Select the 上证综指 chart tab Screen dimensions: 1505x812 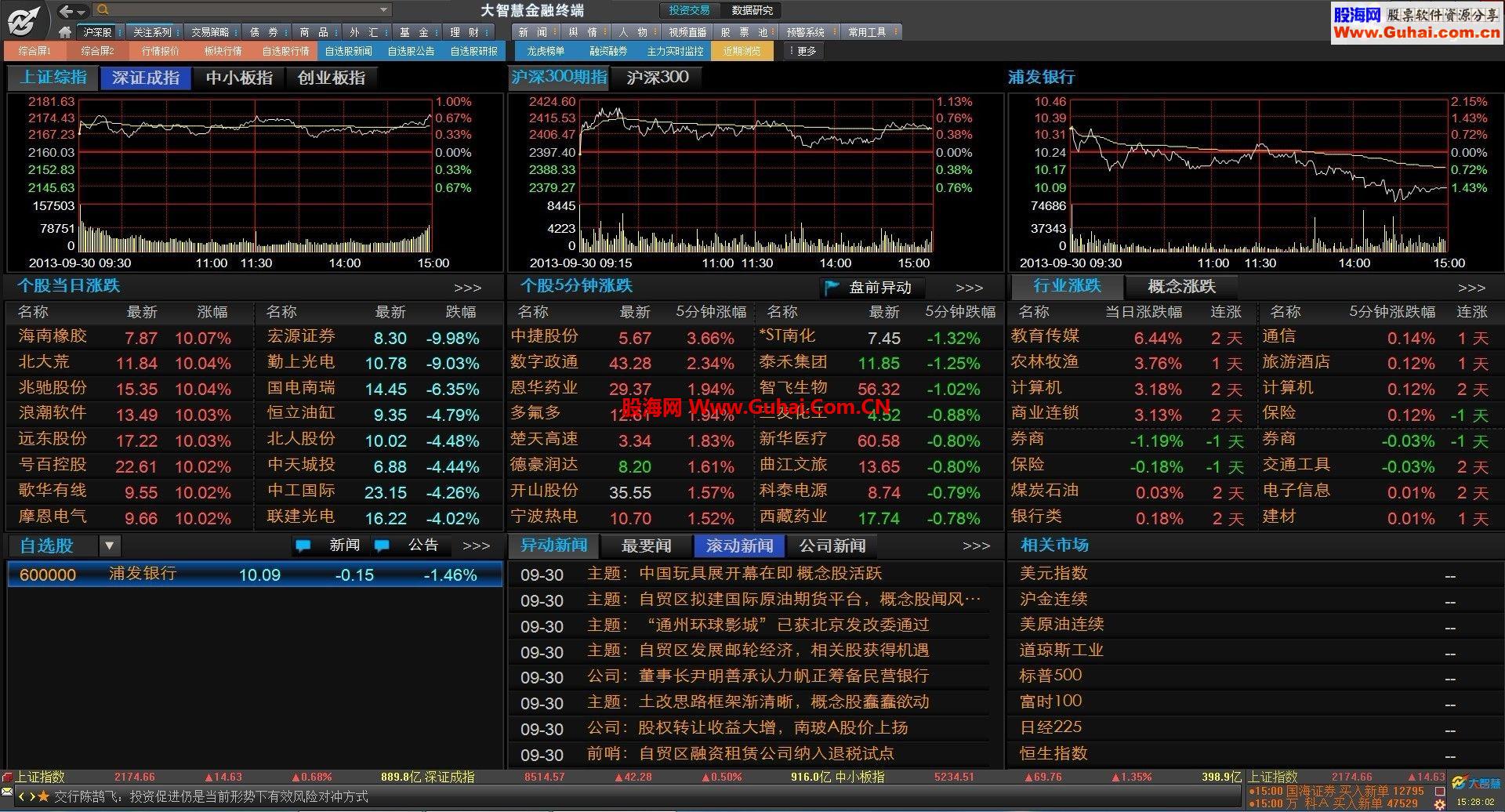click(53, 78)
